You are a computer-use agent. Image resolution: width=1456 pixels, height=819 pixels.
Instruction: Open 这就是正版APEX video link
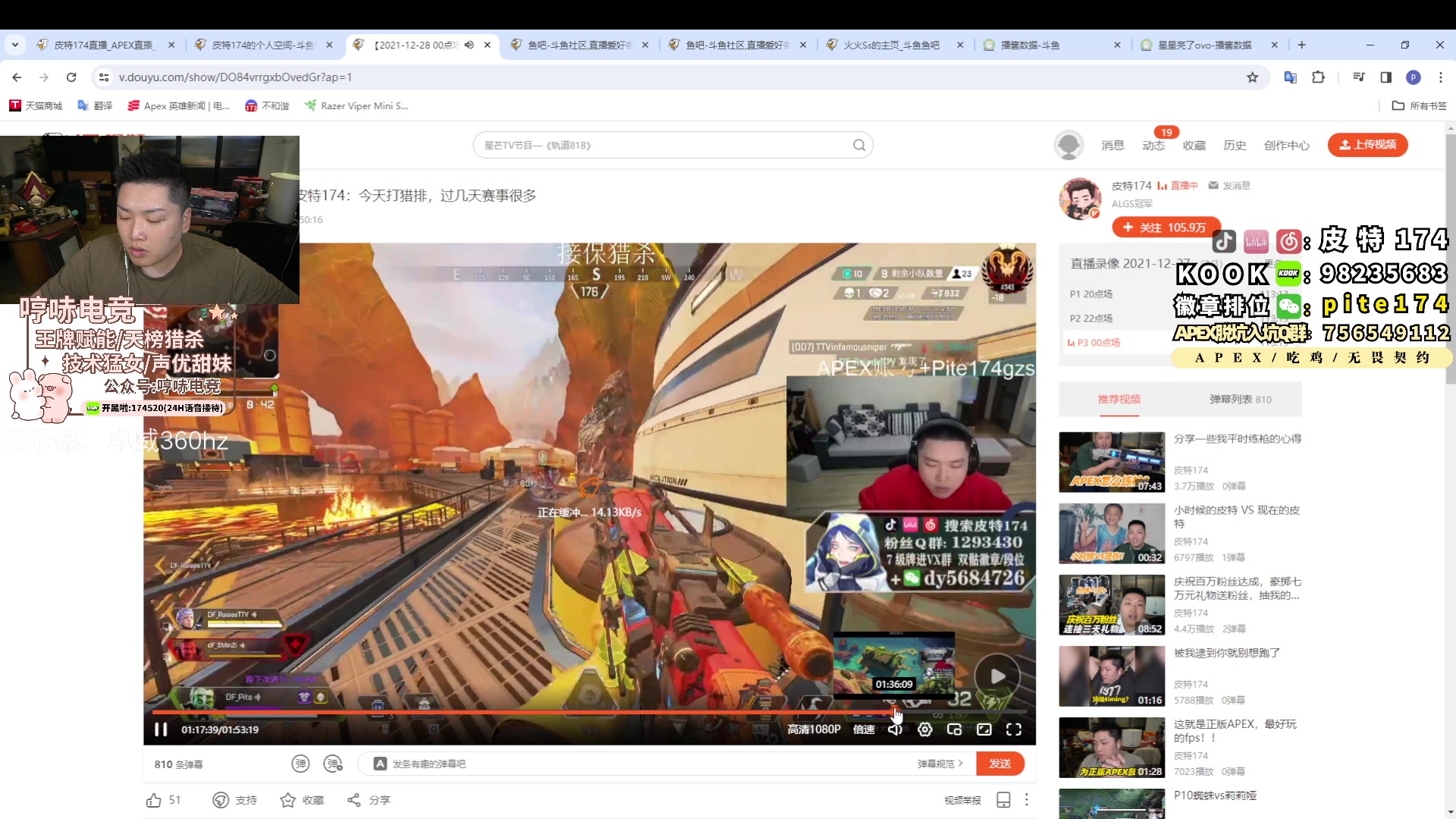click(x=1235, y=730)
